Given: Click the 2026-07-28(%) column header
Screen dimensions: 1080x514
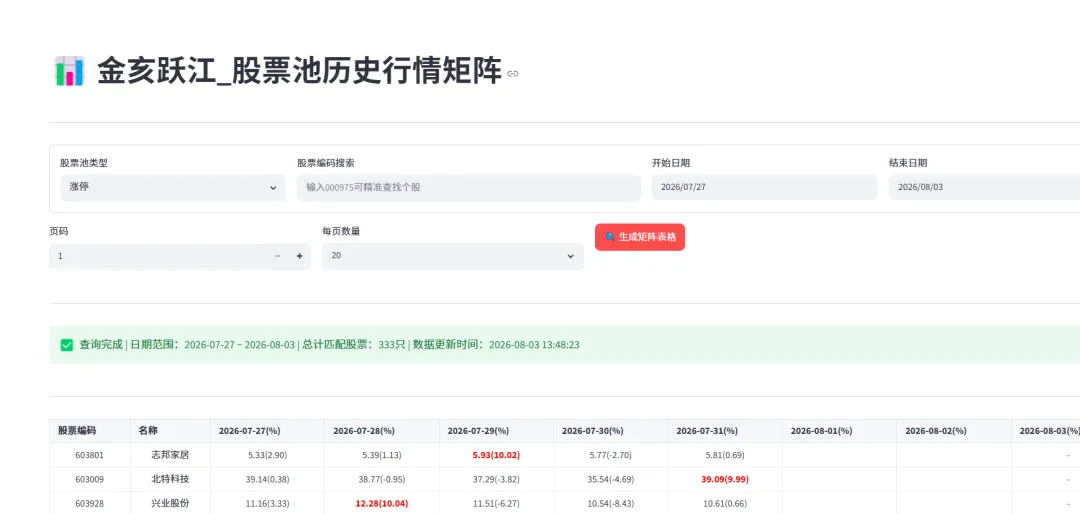Looking at the screenshot, I should click(x=382, y=431).
